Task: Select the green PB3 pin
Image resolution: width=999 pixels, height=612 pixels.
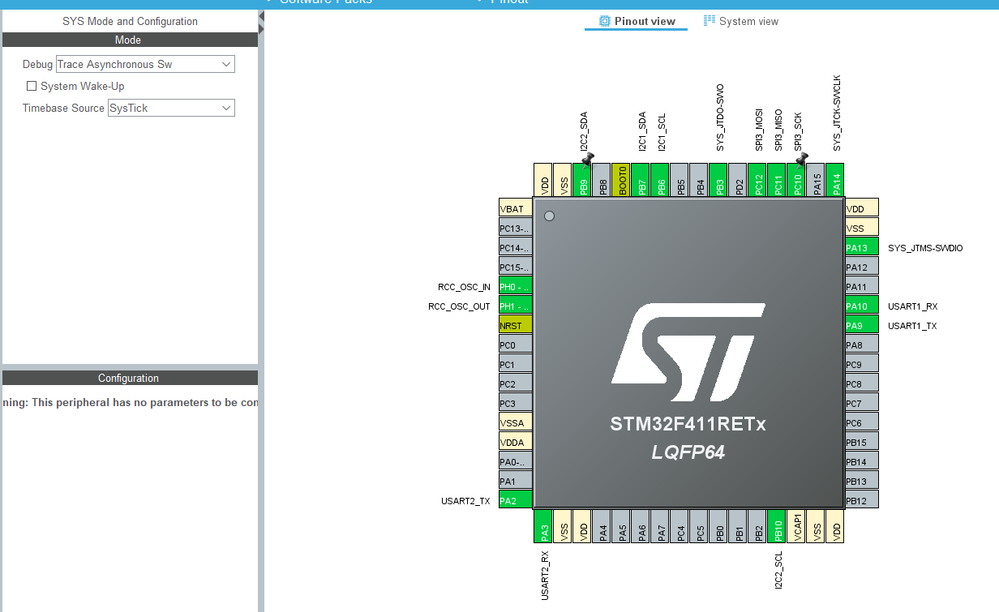Action: pyautogui.click(x=719, y=181)
